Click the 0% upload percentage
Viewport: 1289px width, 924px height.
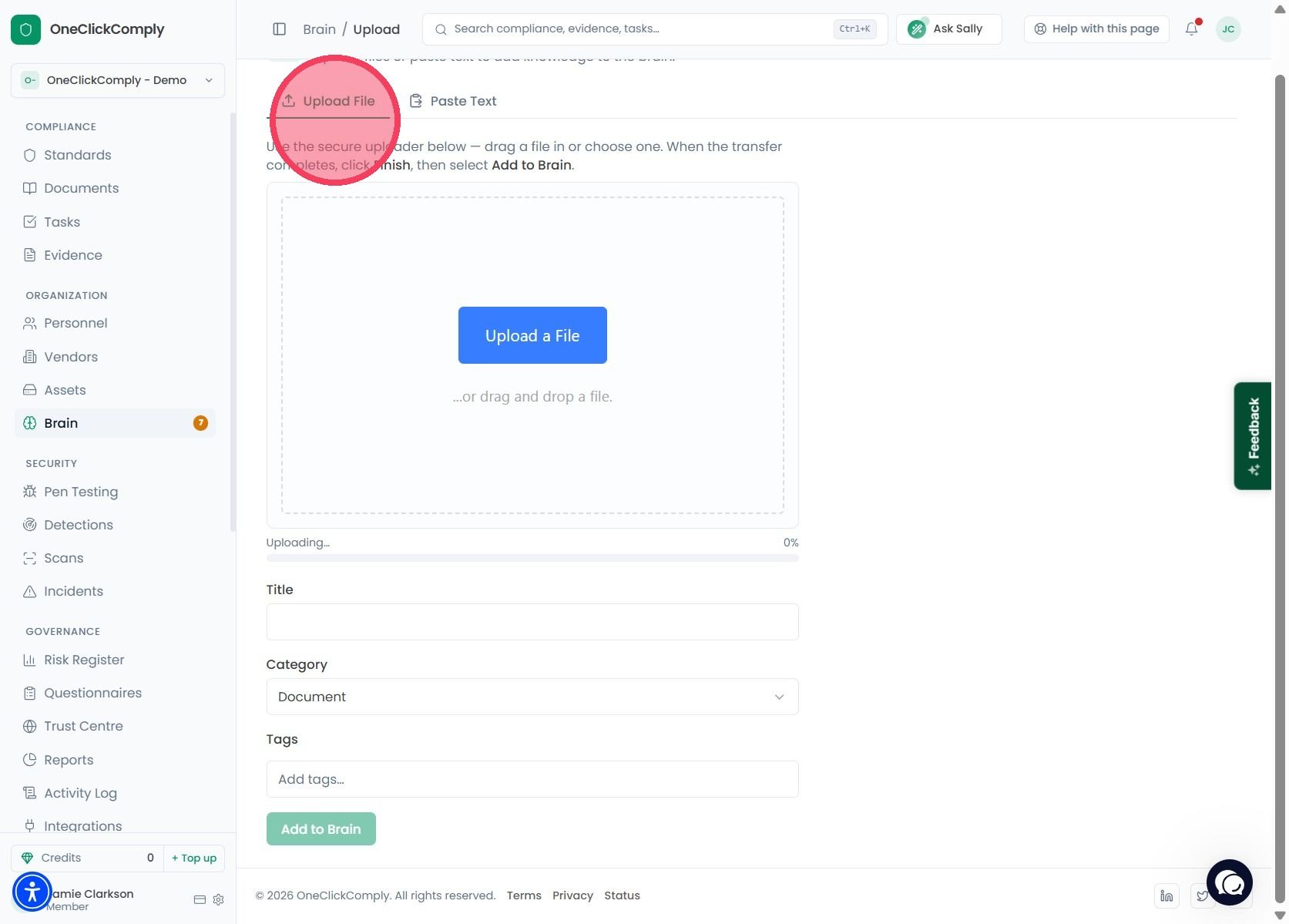point(791,543)
